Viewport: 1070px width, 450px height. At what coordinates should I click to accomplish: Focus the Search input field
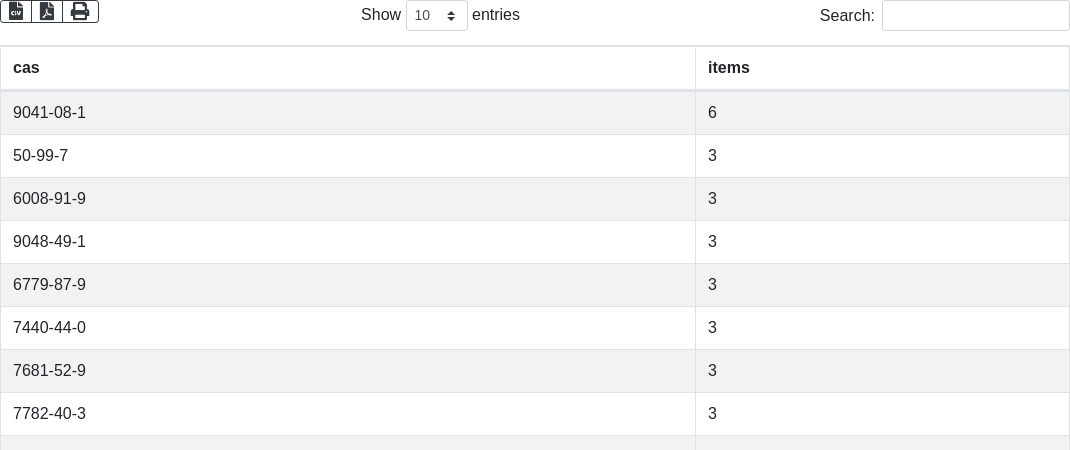(x=976, y=15)
